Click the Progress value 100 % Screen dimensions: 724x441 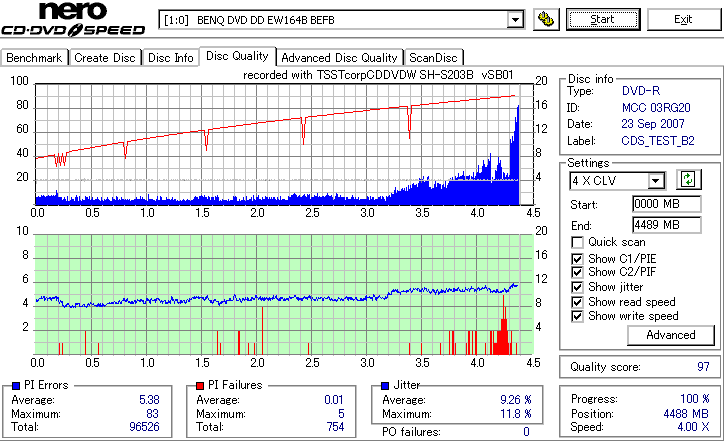tap(695, 399)
